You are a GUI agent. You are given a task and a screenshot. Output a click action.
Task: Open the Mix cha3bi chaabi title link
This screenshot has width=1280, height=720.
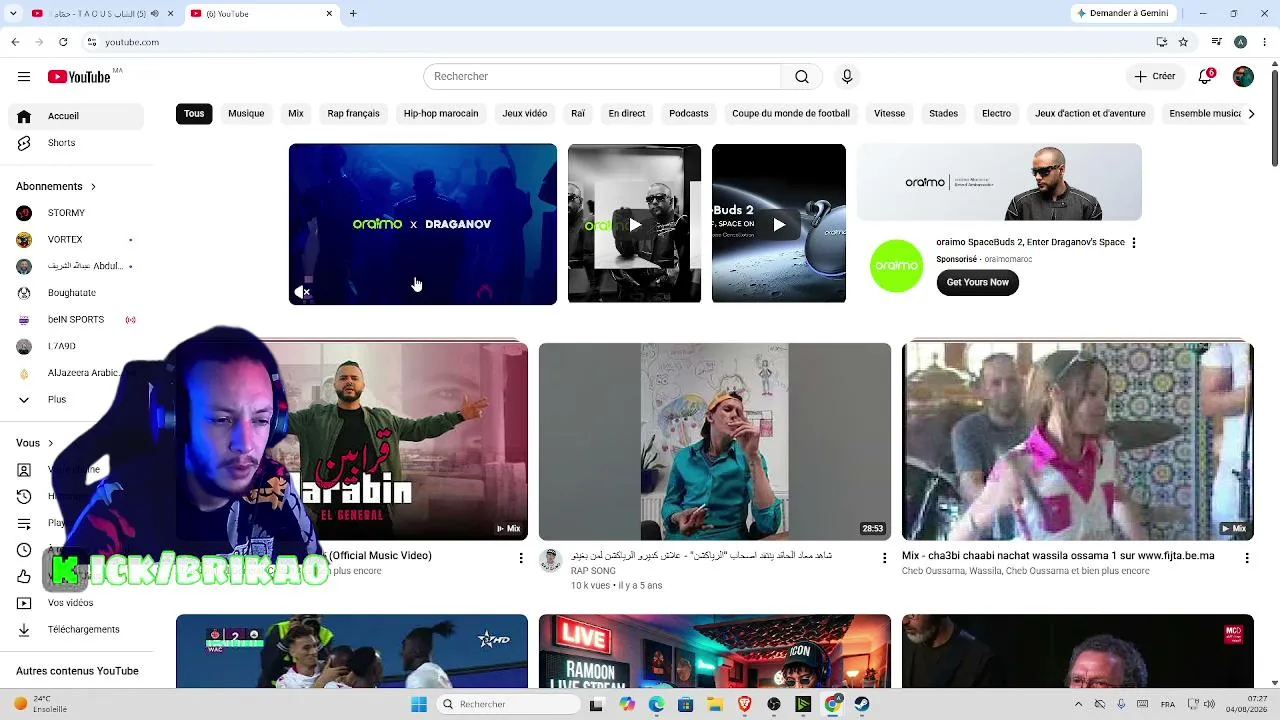(x=1058, y=556)
